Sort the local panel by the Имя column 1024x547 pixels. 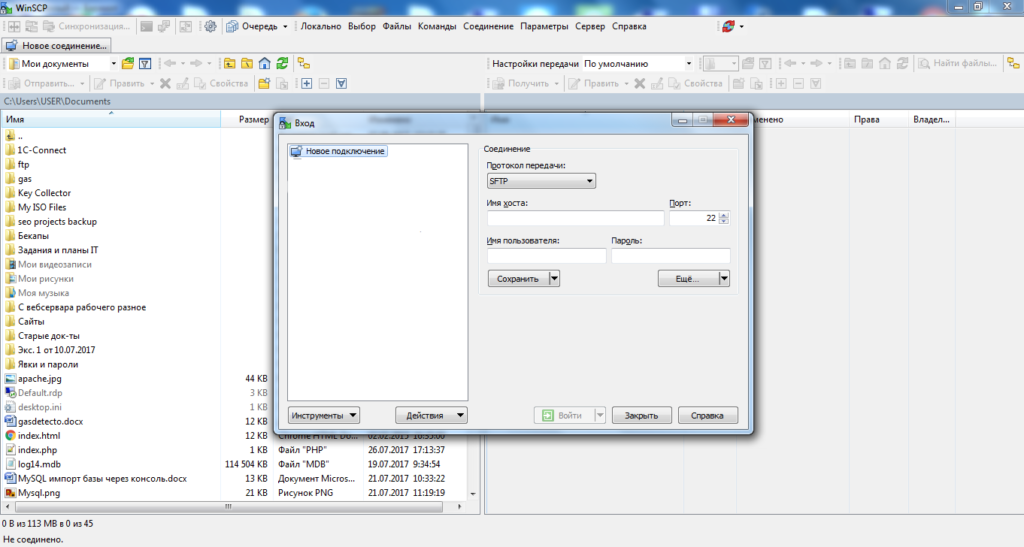111,119
